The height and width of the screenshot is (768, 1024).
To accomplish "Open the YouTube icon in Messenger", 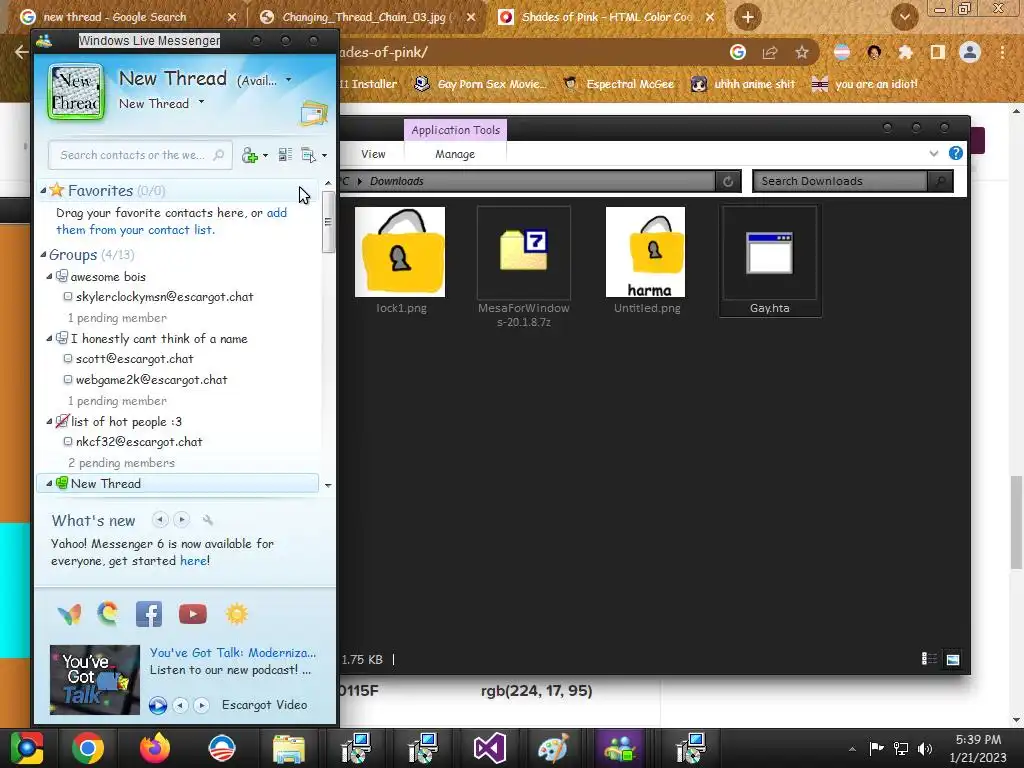I will [193, 615].
